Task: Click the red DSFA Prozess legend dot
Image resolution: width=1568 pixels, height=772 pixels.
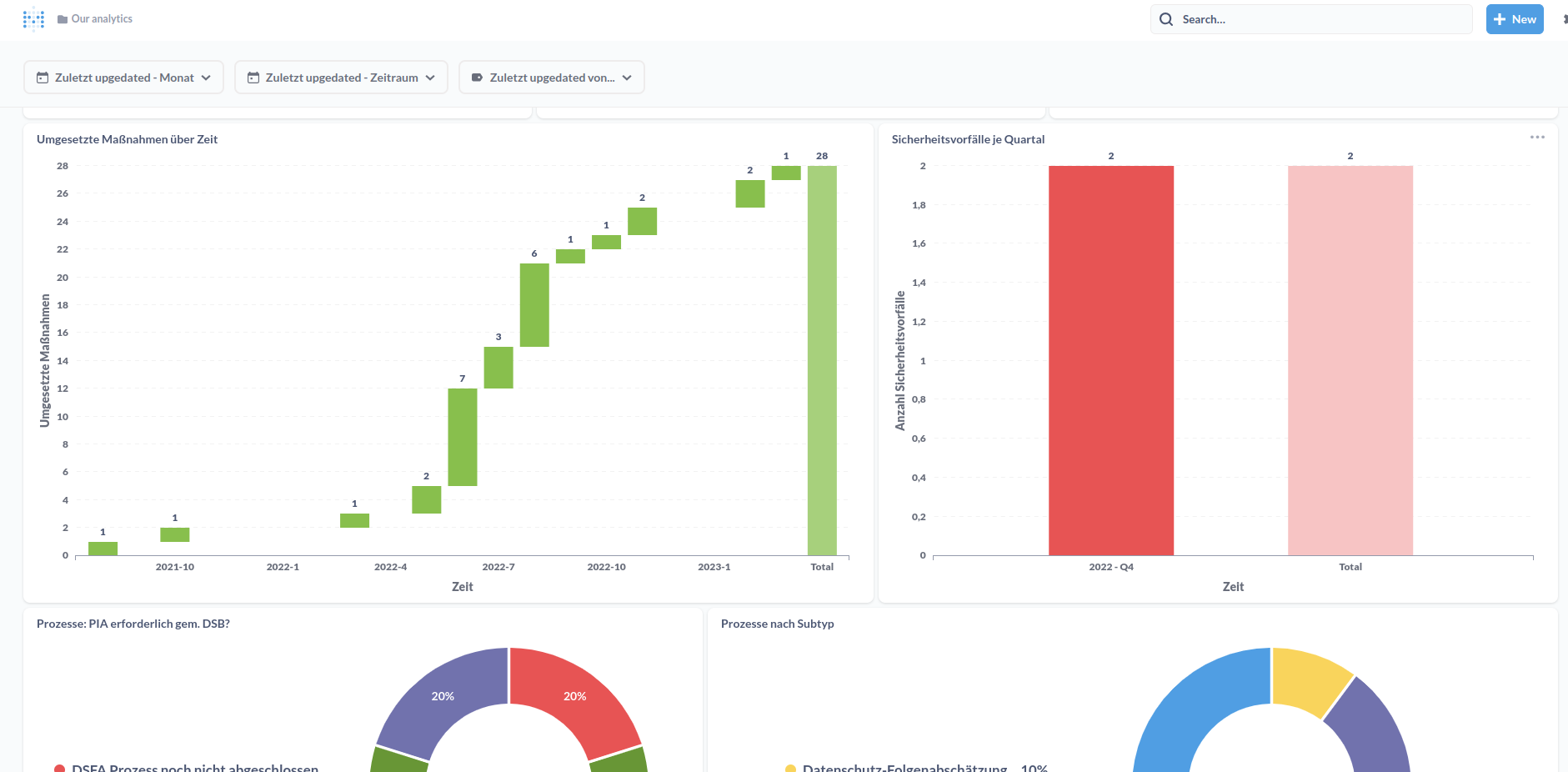Action: [x=60, y=768]
